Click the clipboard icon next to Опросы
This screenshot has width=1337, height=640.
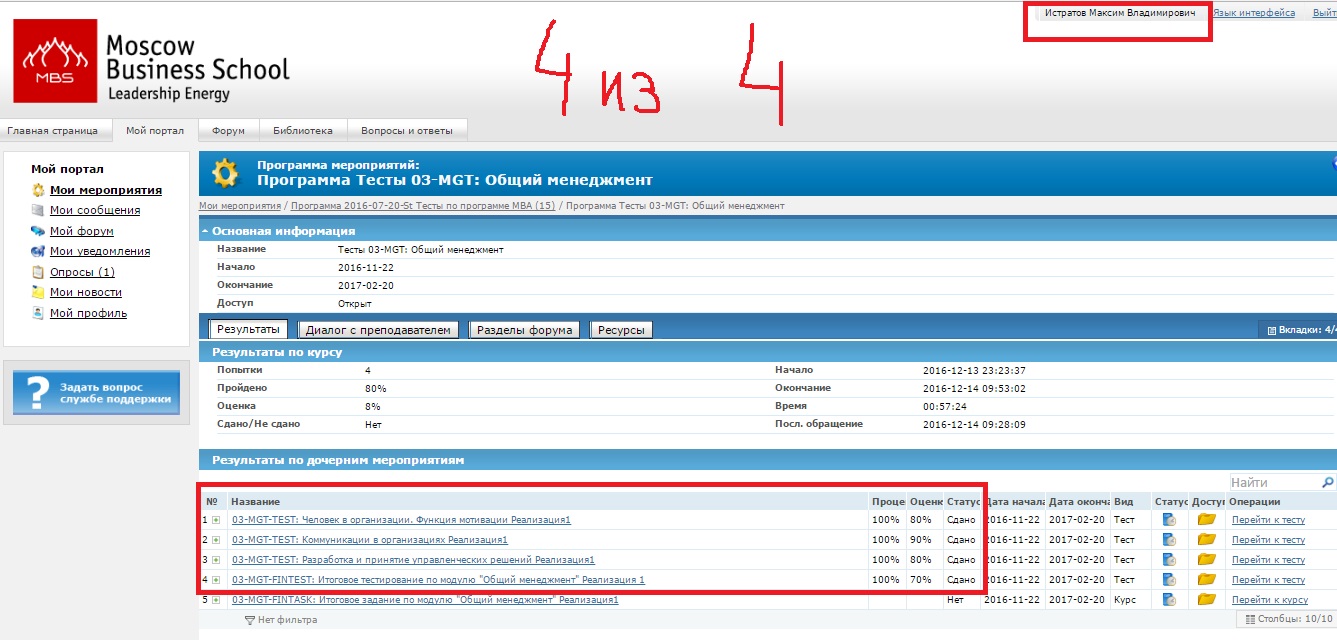pos(38,272)
